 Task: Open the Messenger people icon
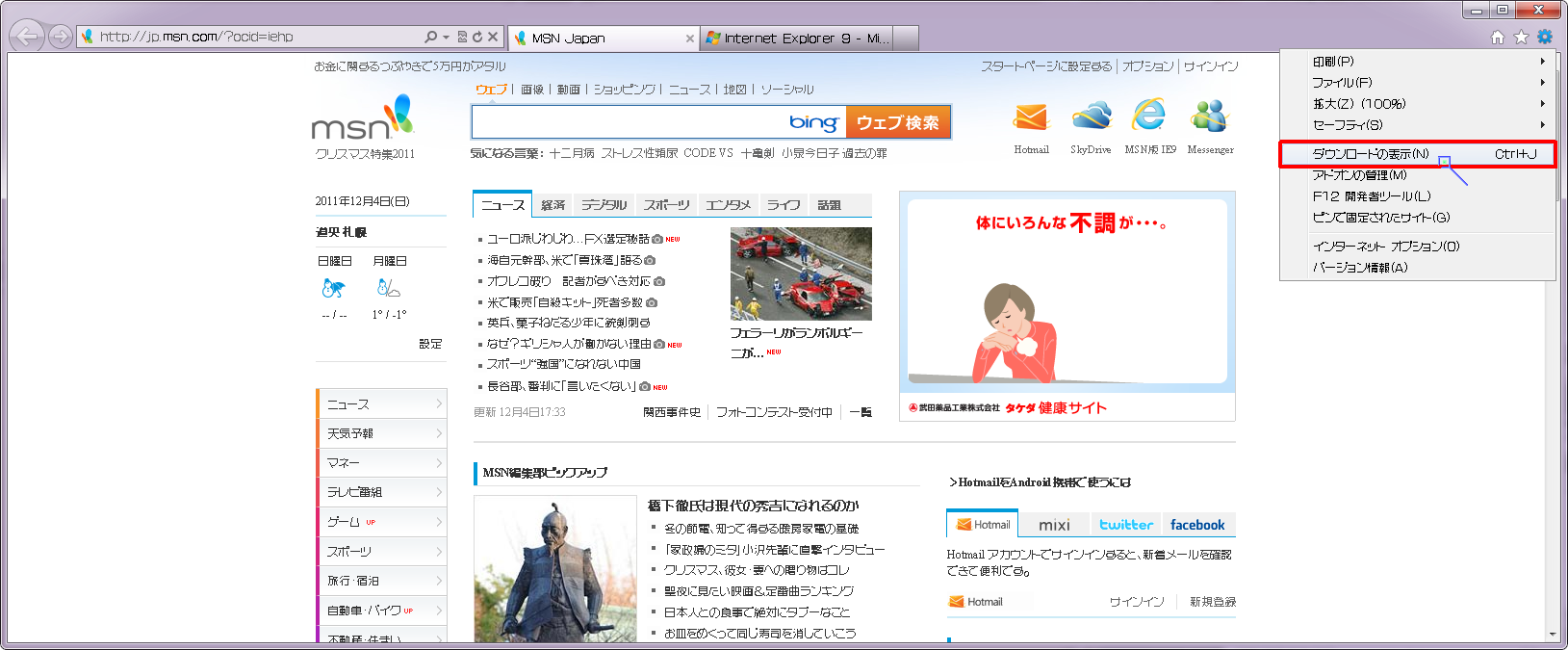(1210, 116)
